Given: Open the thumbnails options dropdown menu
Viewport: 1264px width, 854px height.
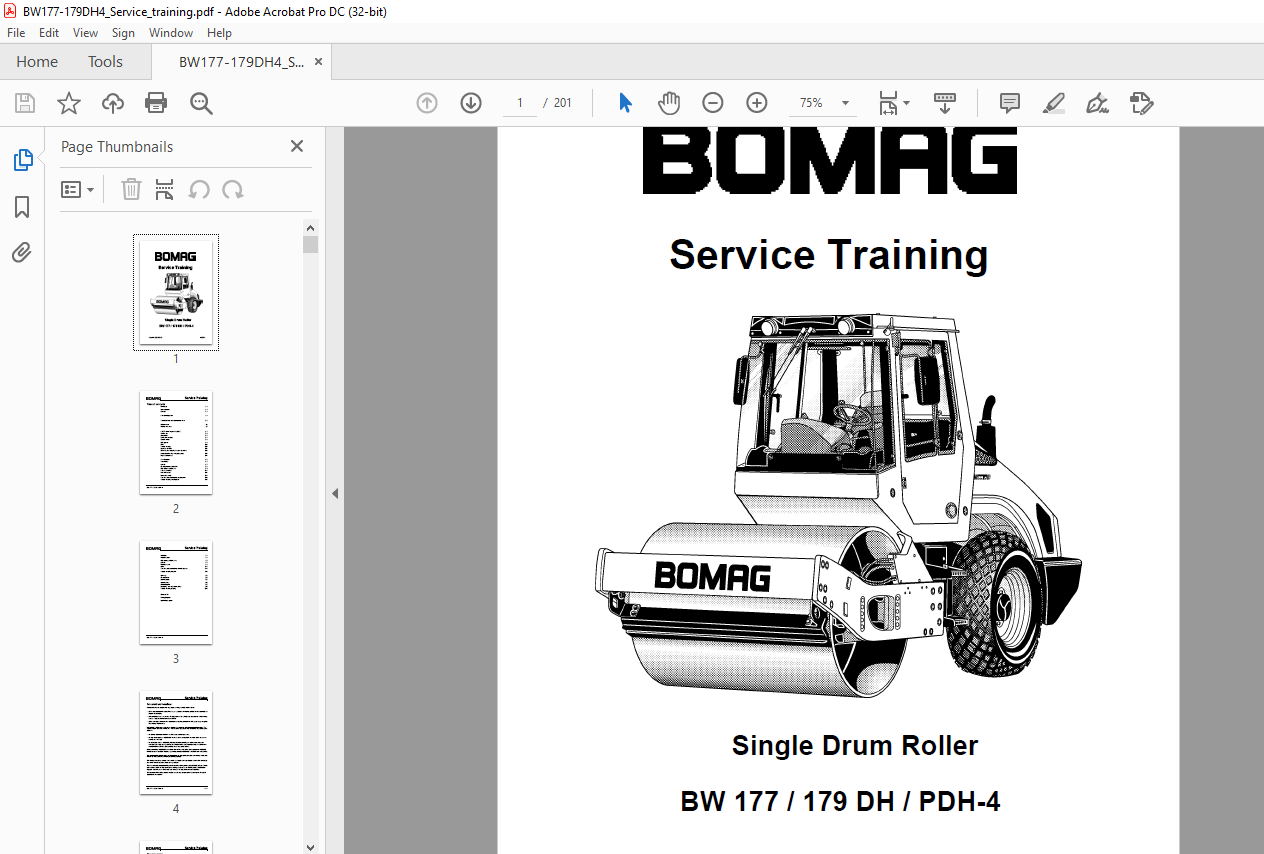Looking at the screenshot, I should pyautogui.click(x=78, y=189).
